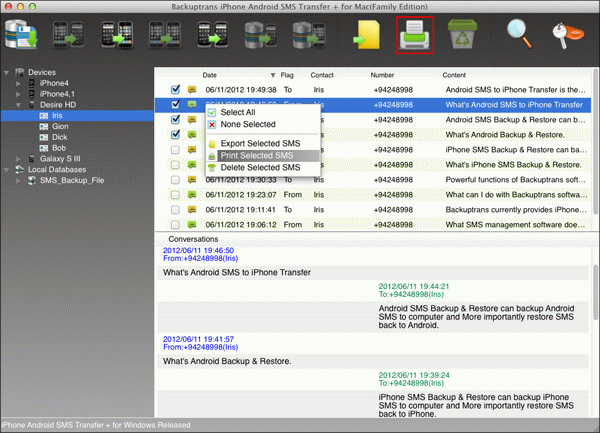
Task: Select the Bob contact in the device tree
Action: (x=59, y=148)
